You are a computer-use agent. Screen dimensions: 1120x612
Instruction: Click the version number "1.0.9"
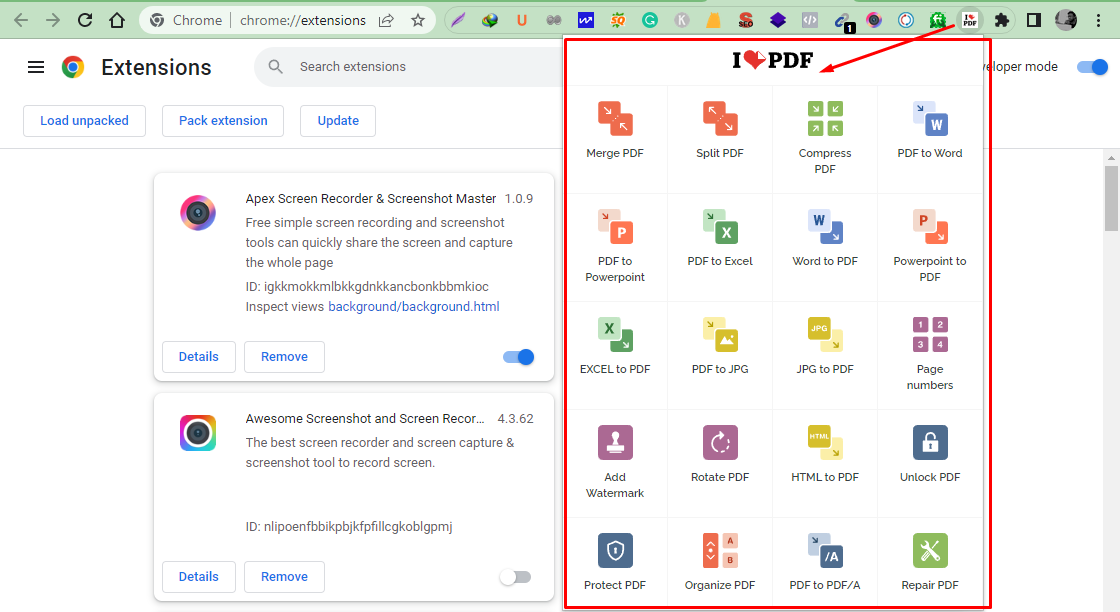coord(519,199)
